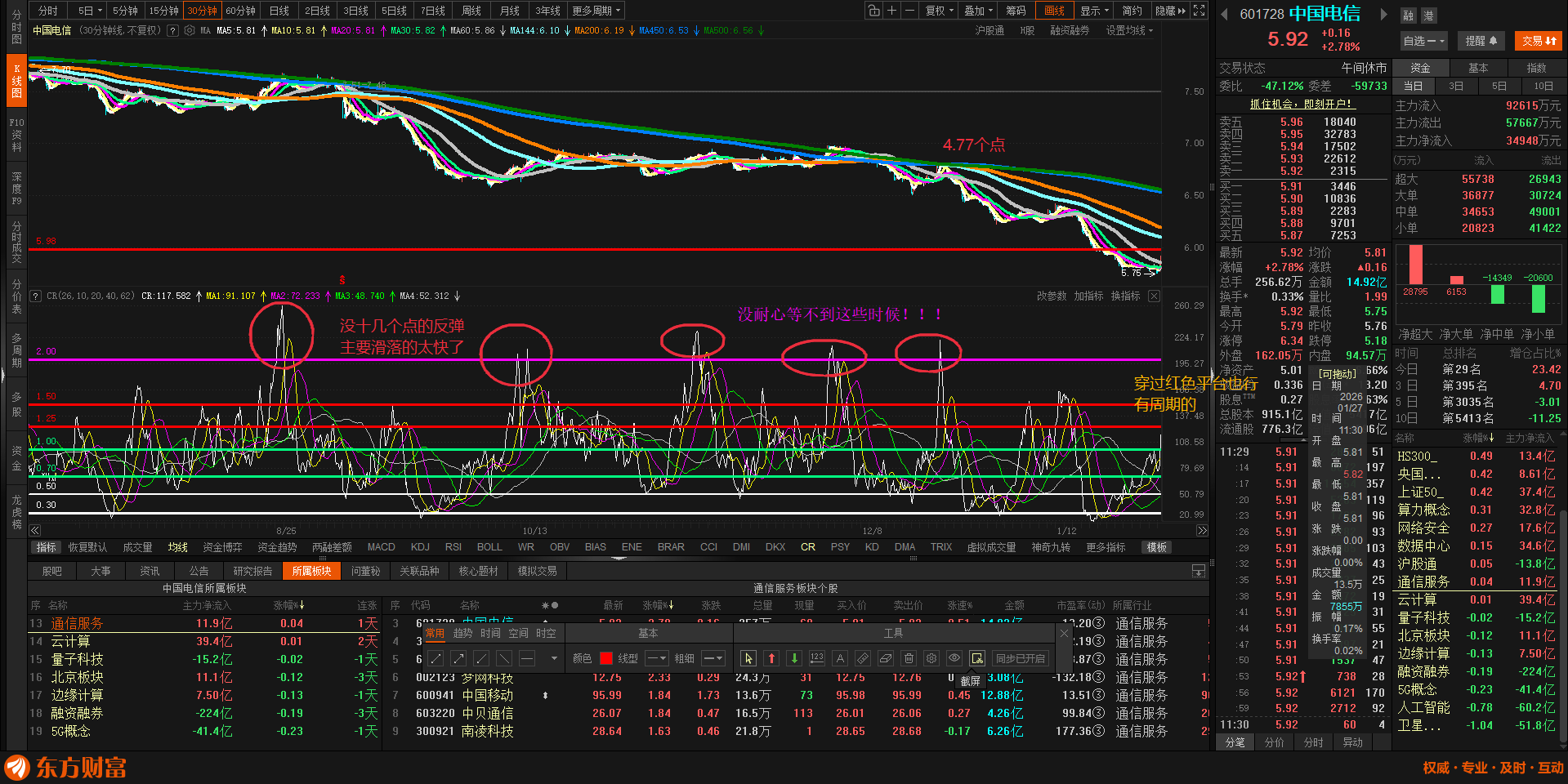Screen dimensions: 1568x784
Task: Click the red drawing color swatch
Action: pyautogui.click(x=605, y=658)
